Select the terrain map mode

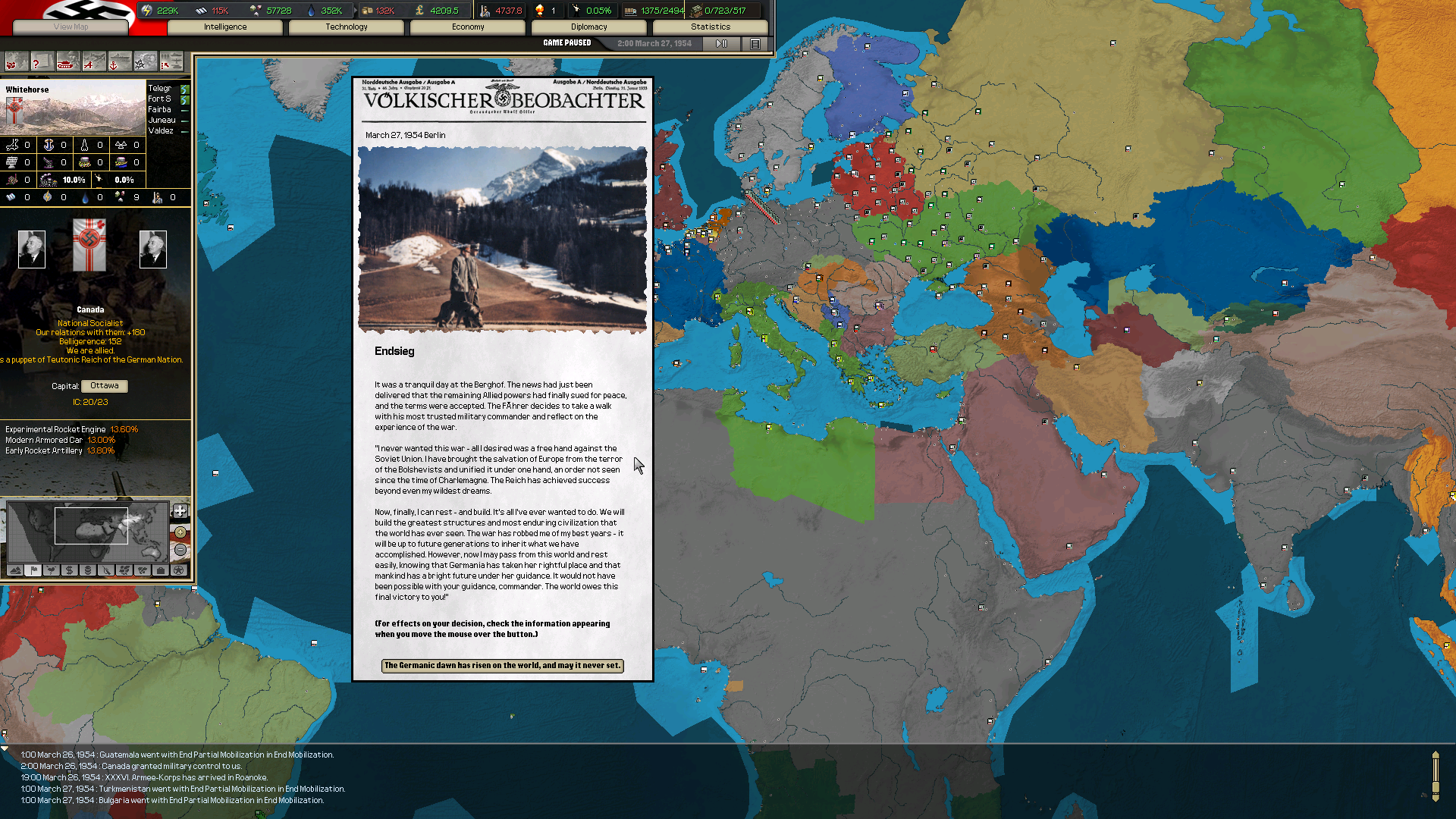click(14, 570)
